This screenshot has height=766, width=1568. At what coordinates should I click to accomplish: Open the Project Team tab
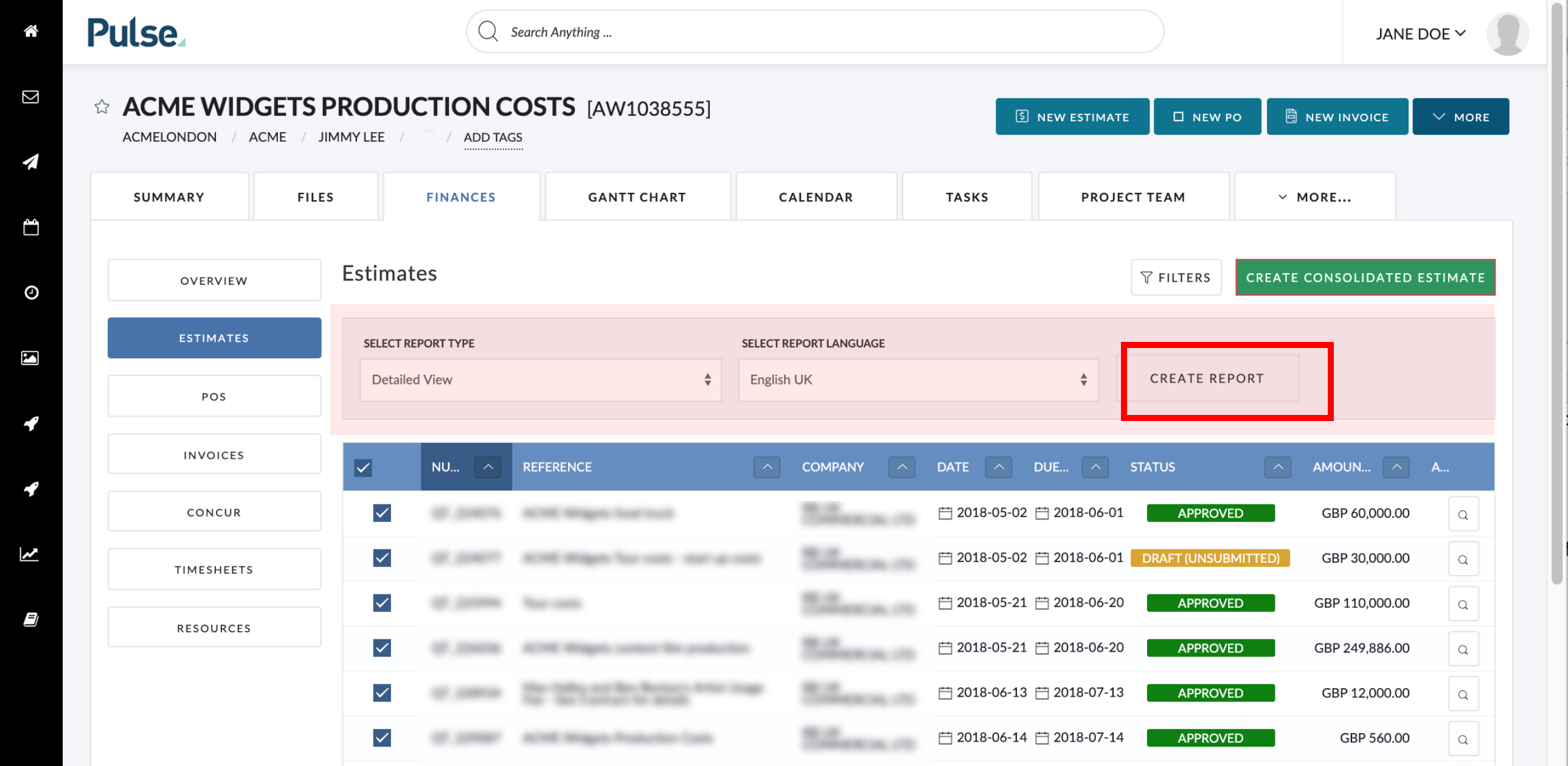coord(1133,197)
